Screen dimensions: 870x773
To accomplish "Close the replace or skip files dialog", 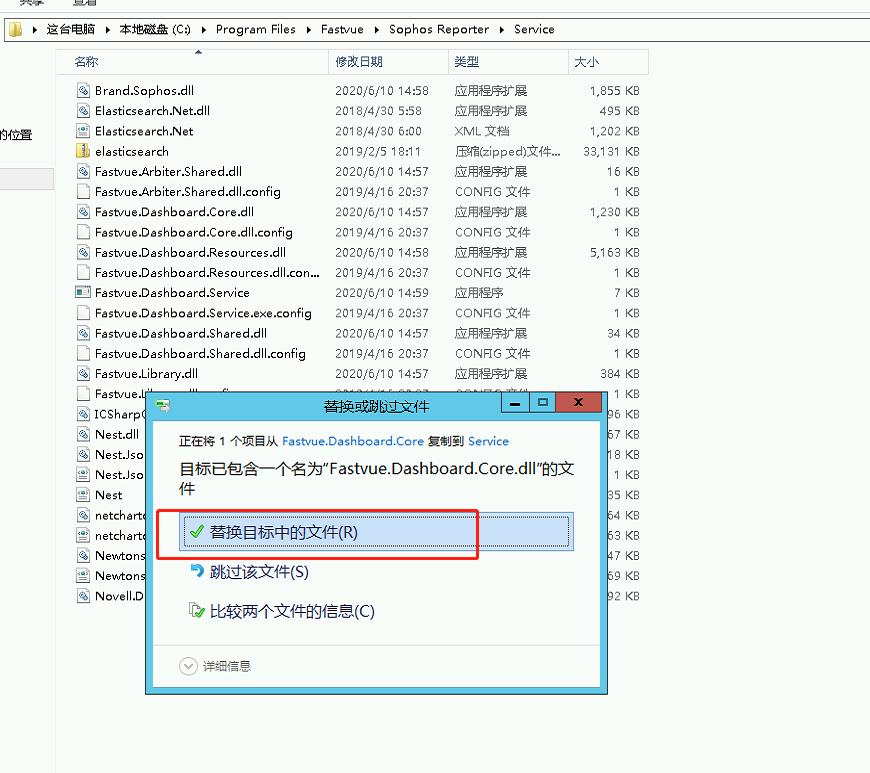I will tap(578, 402).
